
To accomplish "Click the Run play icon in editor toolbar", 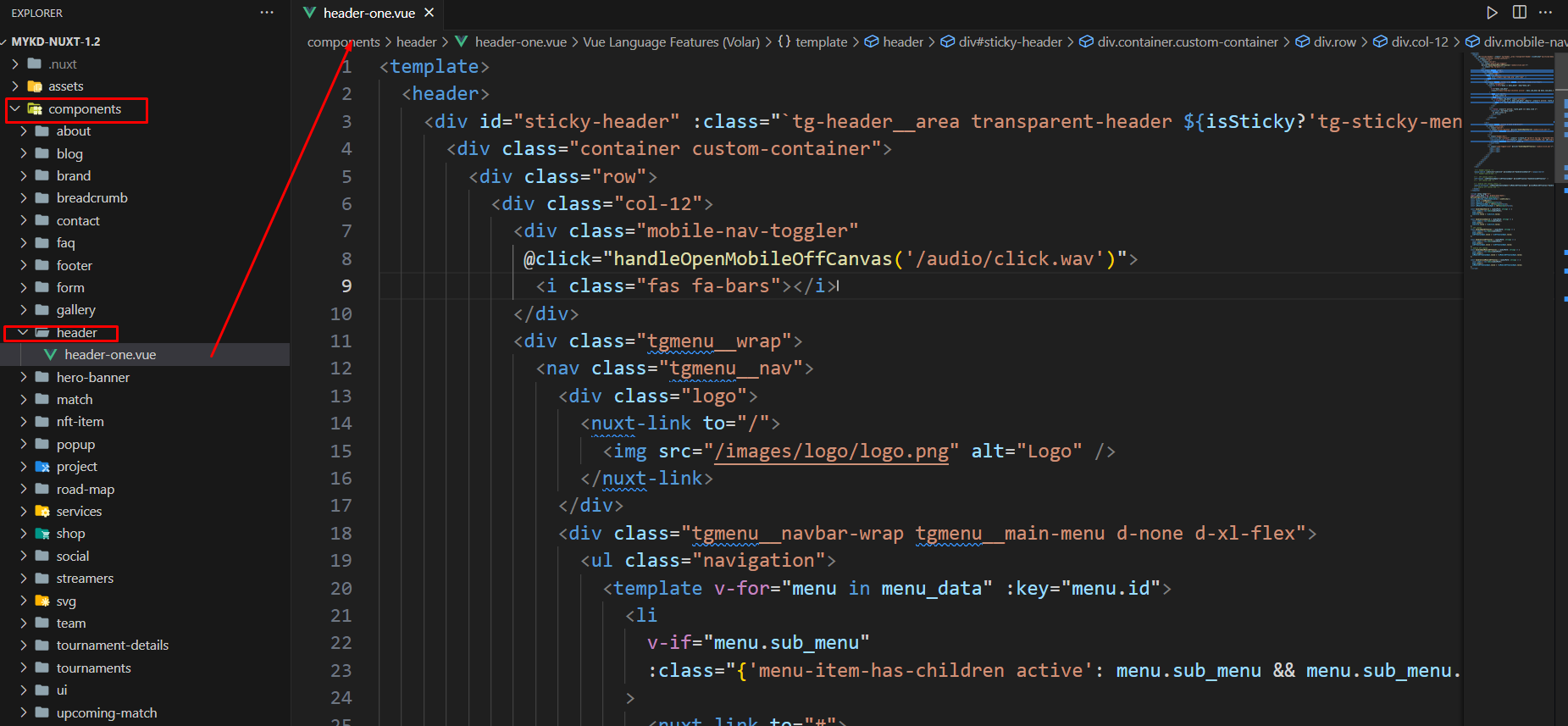I will [x=1492, y=13].
